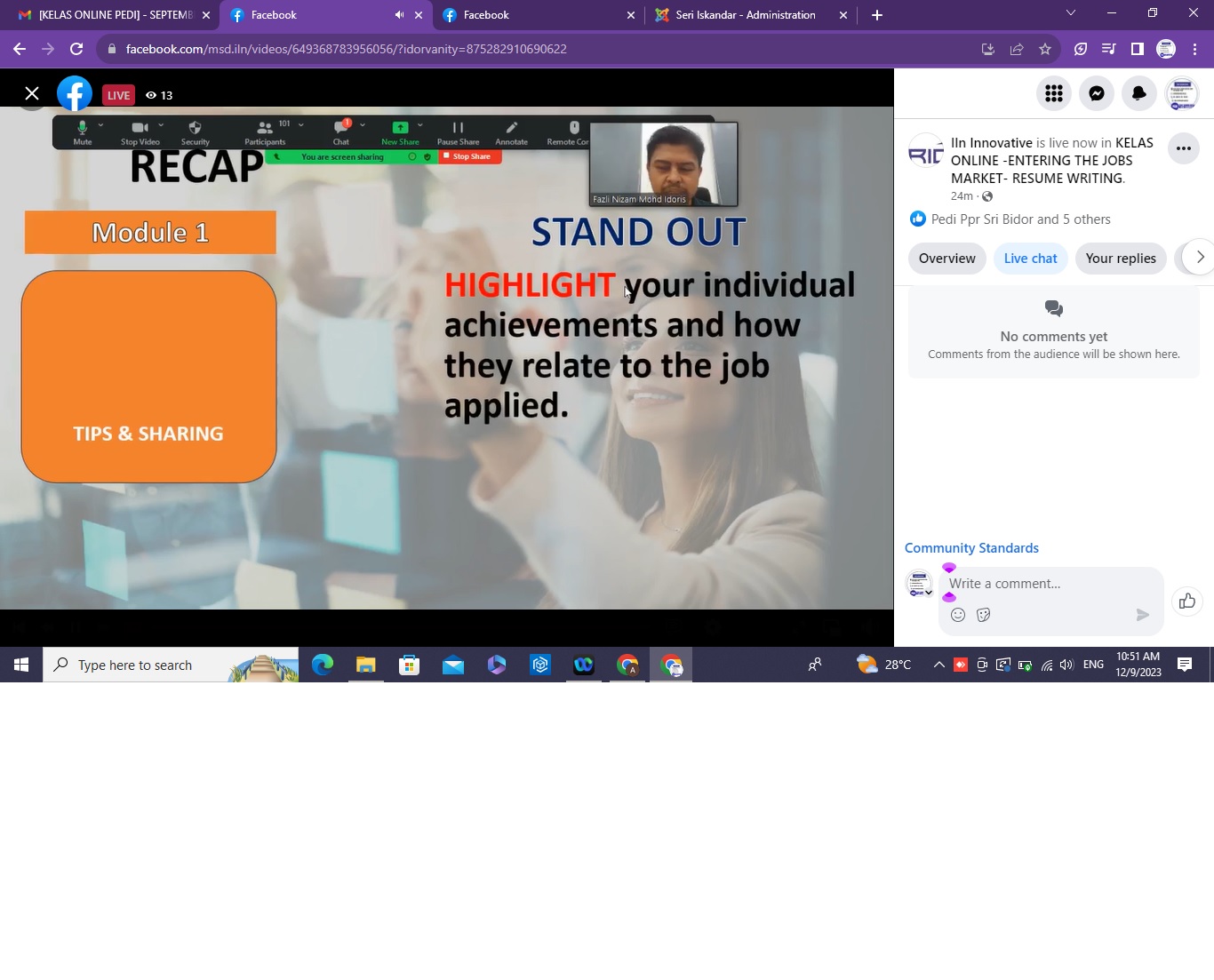Click the Facebook logo icon
This screenshot has width=1214, height=980.
(x=75, y=93)
